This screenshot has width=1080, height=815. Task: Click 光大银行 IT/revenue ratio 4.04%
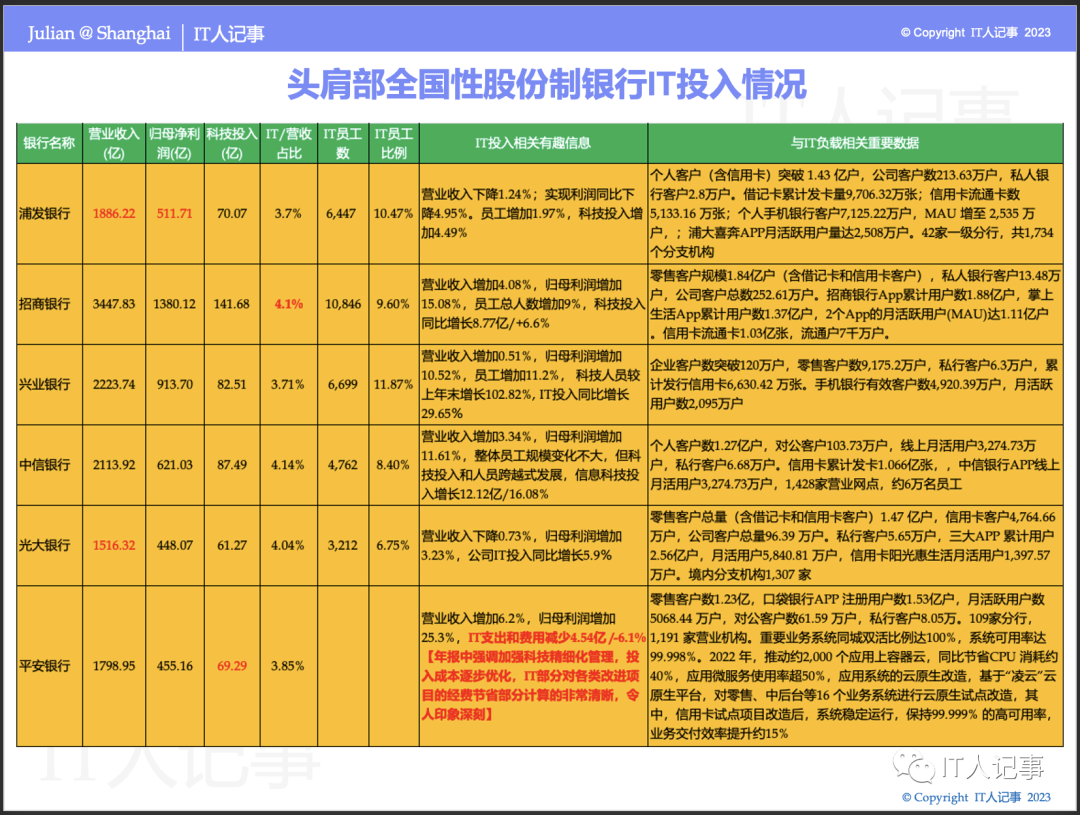(x=288, y=546)
